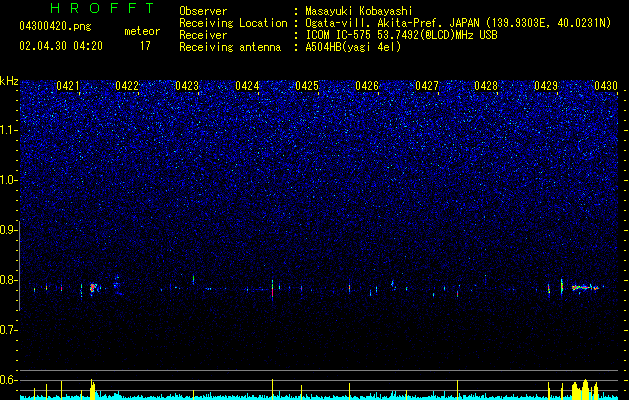Click the 0428 time marker
This screenshot has width=629, height=400.
[486, 86]
